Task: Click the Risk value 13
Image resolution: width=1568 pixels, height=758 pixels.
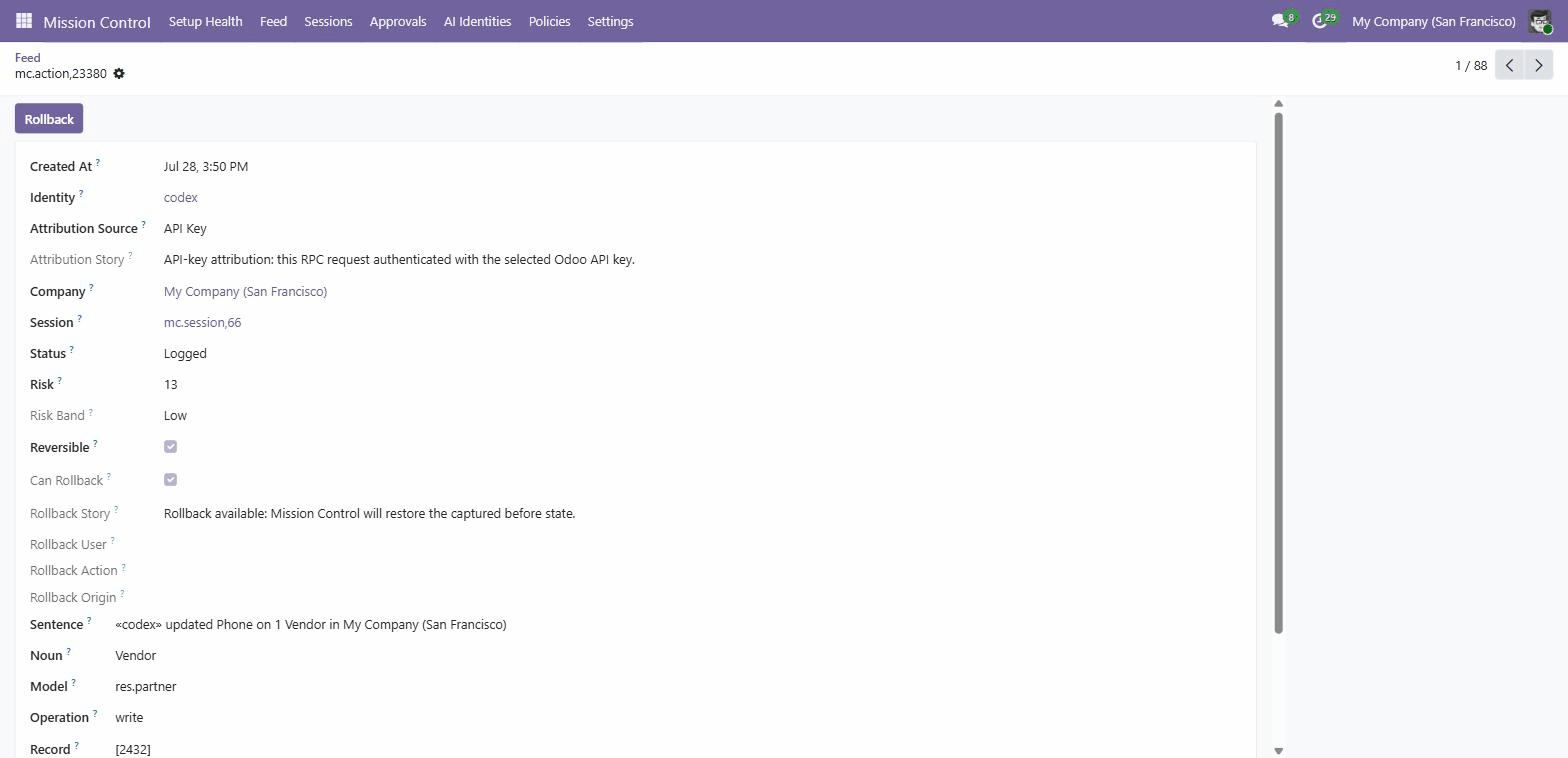Action: pos(171,384)
